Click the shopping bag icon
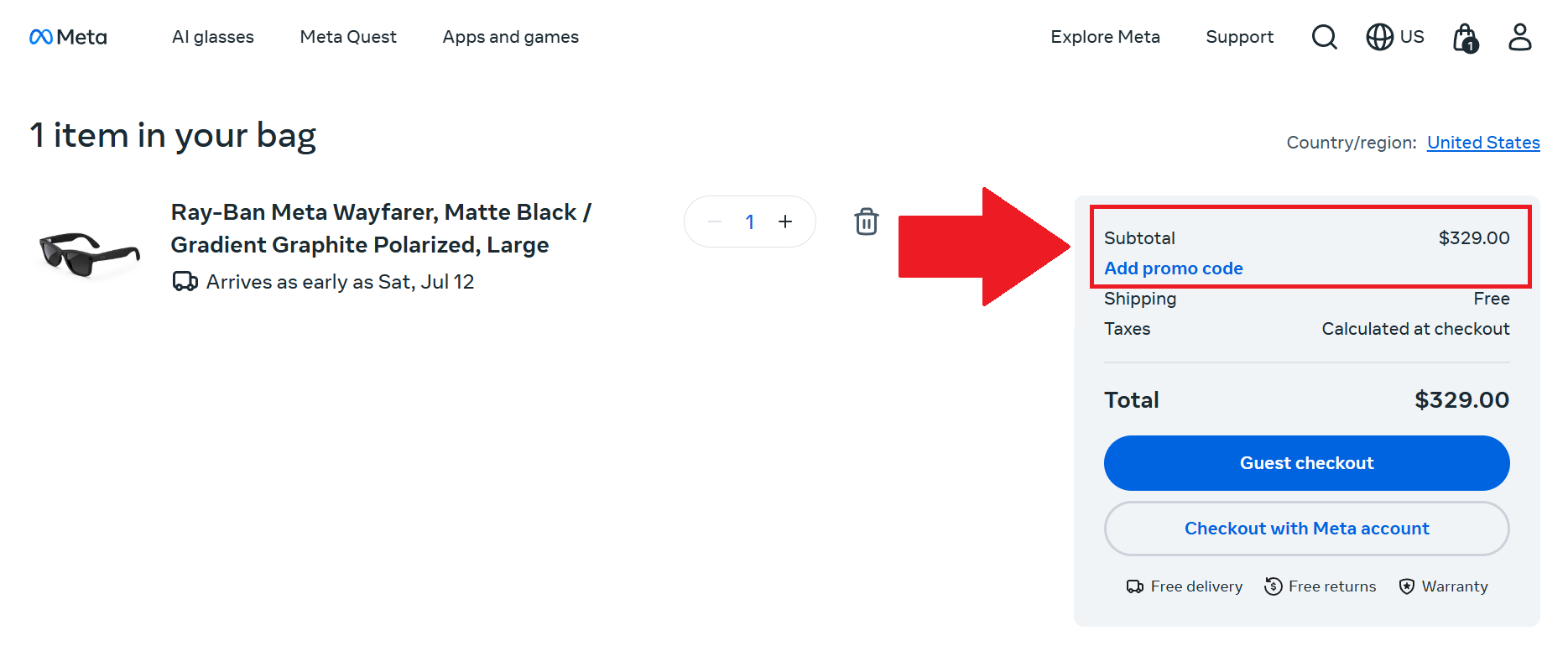The image size is (1568, 667). point(1464,37)
